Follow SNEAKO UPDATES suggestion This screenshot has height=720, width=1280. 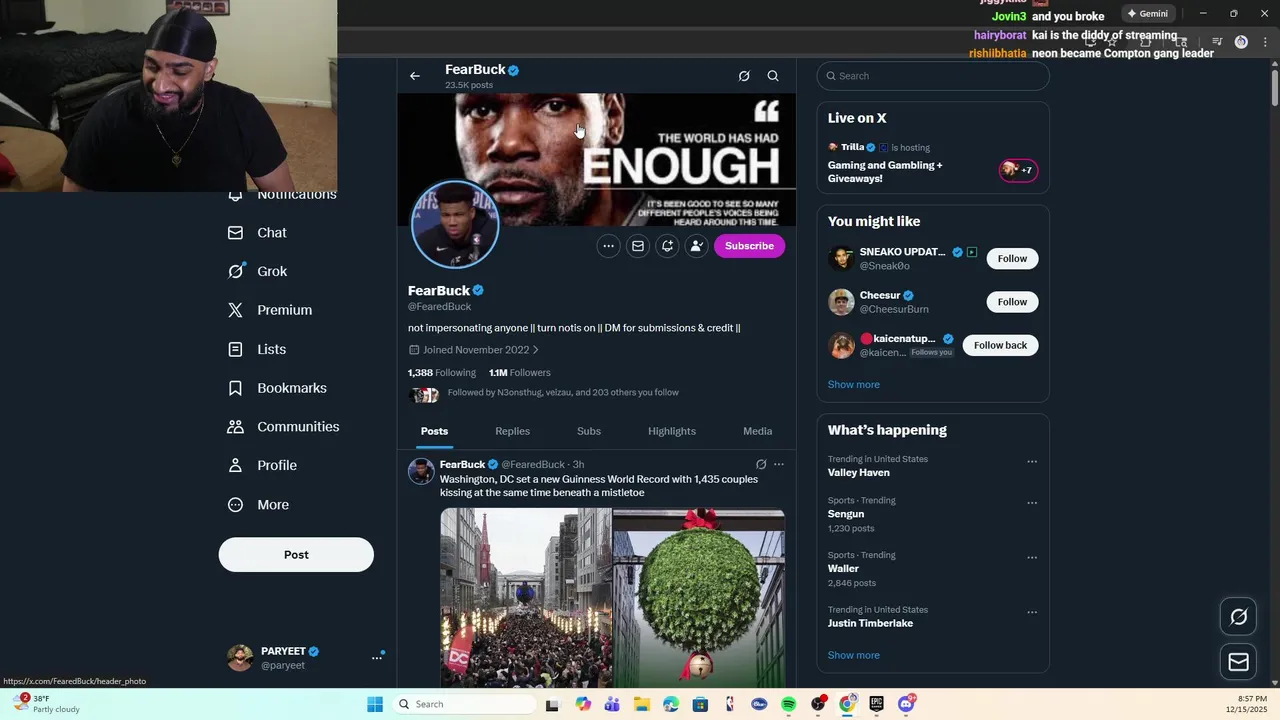click(1012, 259)
